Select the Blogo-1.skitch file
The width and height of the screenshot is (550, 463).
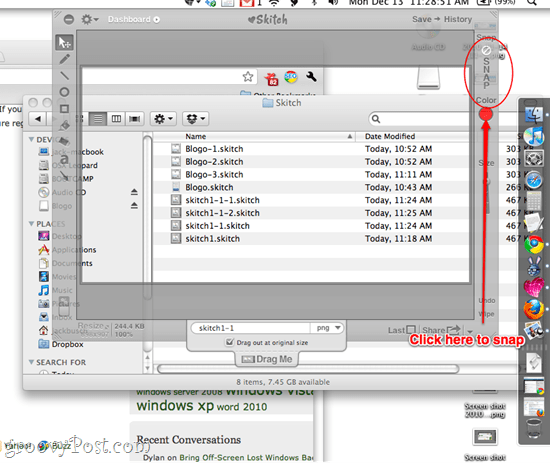point(214,149)
